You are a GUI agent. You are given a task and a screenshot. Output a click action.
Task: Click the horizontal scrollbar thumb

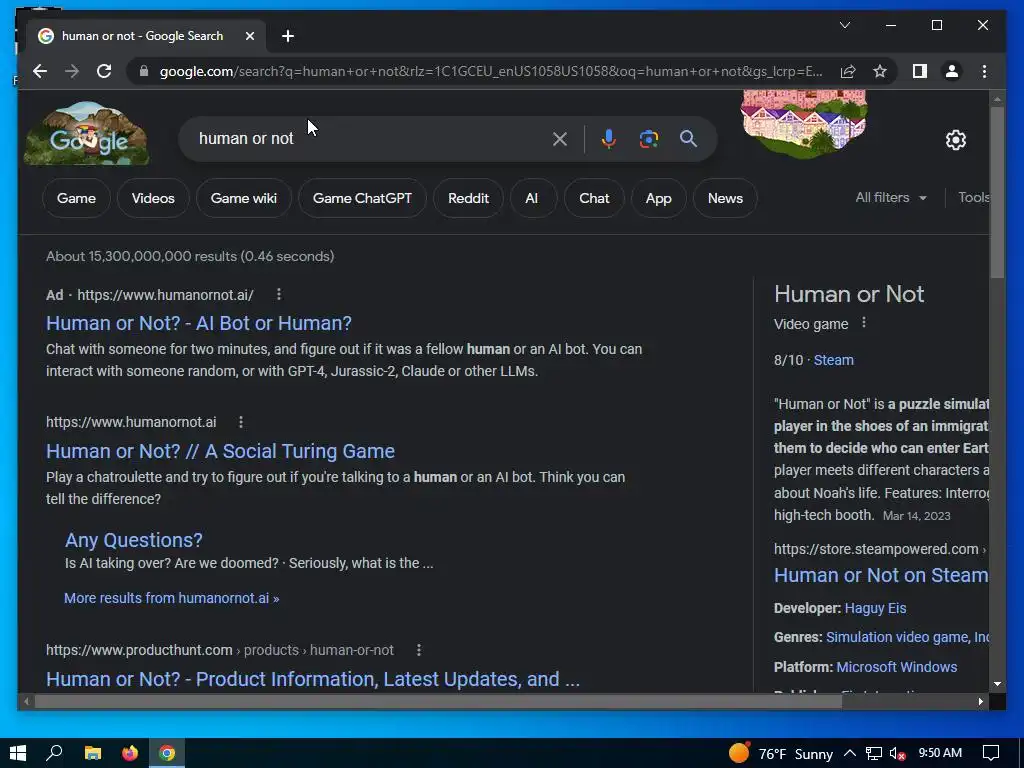pos(438,701)
